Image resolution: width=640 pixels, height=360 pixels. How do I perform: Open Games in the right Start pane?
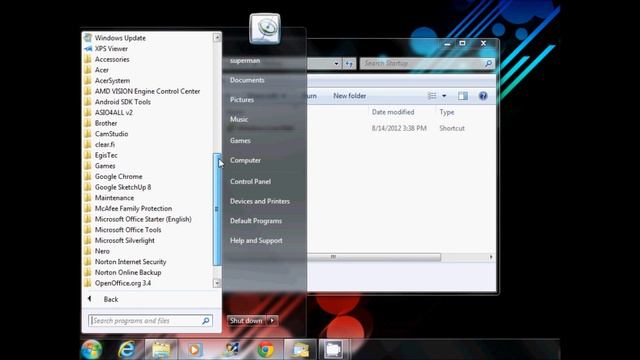(x=240, y=140)
